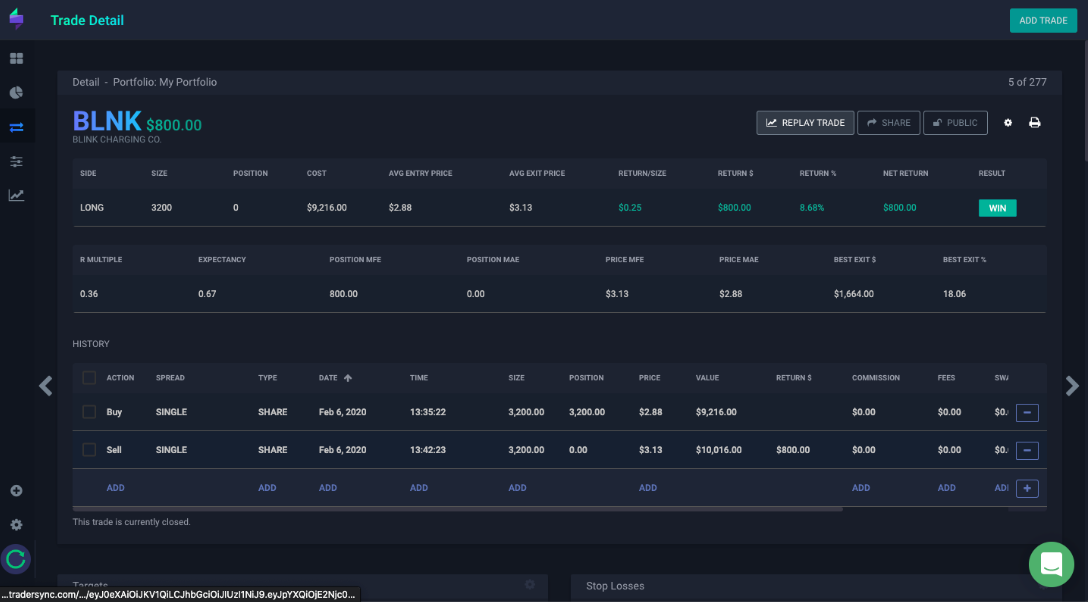Click the ADD TRADE button
This screenshot has height=602, width=1088.
[x=1043, y=21]
